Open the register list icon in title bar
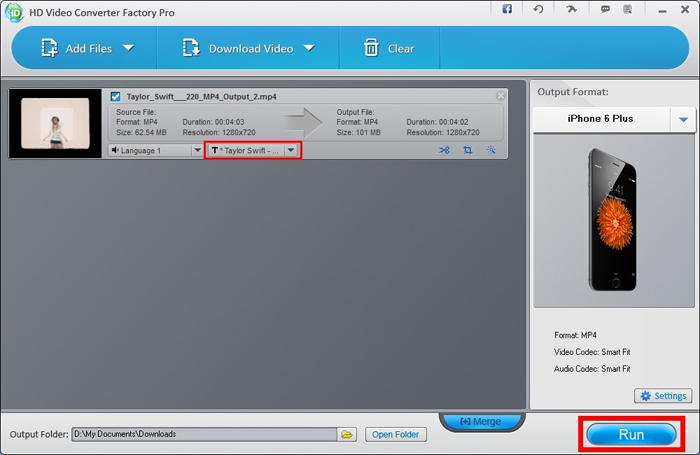Screen dimensions: 700x455 point(627,9)
